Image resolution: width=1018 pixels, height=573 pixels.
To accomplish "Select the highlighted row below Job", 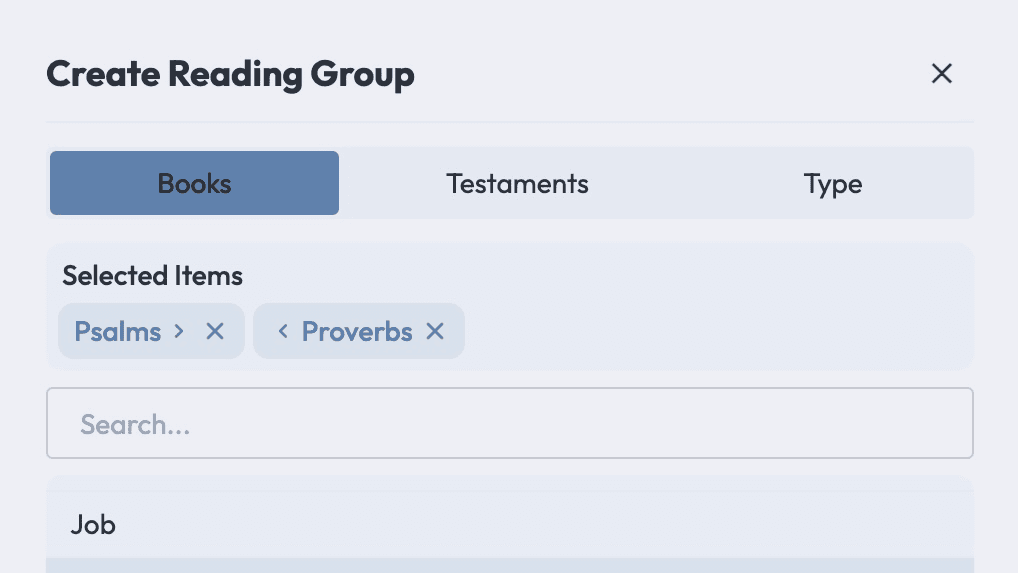I will click(x=510, y=566).
